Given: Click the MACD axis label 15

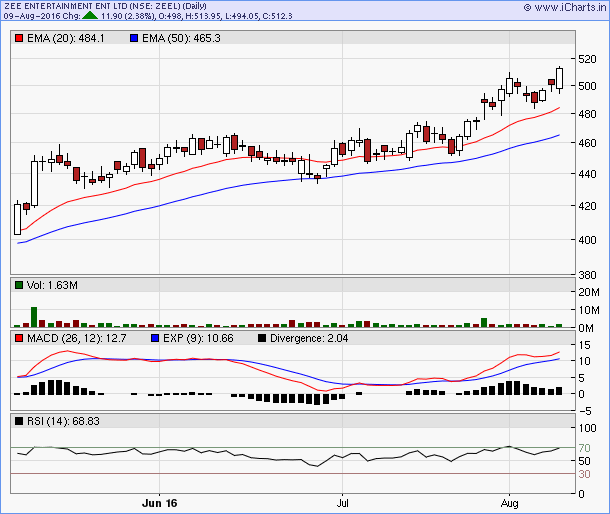Looking at the screenshot, I should 584,345.
